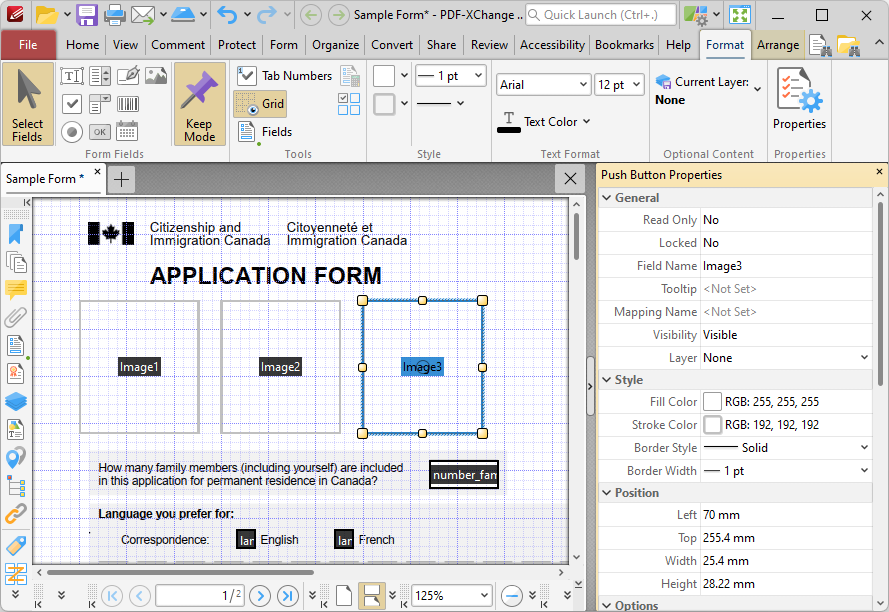Open the Layers pane sidebar icon
The image size is (889, 612).
16,402
